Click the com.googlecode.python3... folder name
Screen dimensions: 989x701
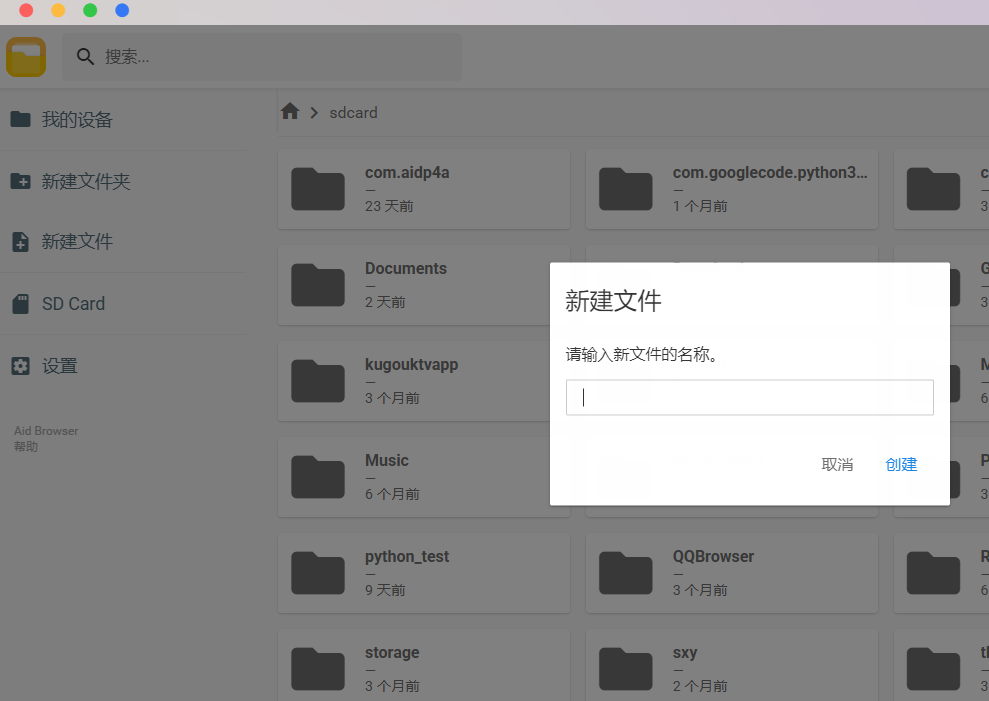coord(770,172)
